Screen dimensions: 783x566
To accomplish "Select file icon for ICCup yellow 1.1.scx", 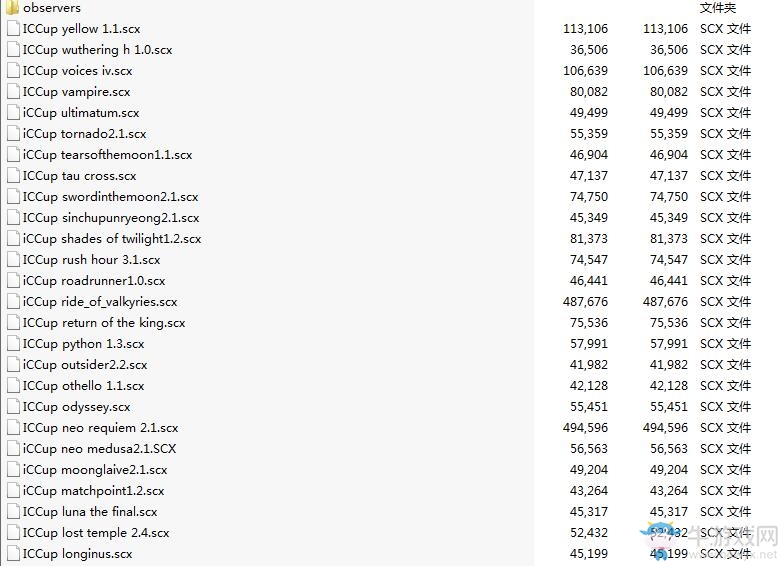I will 13,28.
